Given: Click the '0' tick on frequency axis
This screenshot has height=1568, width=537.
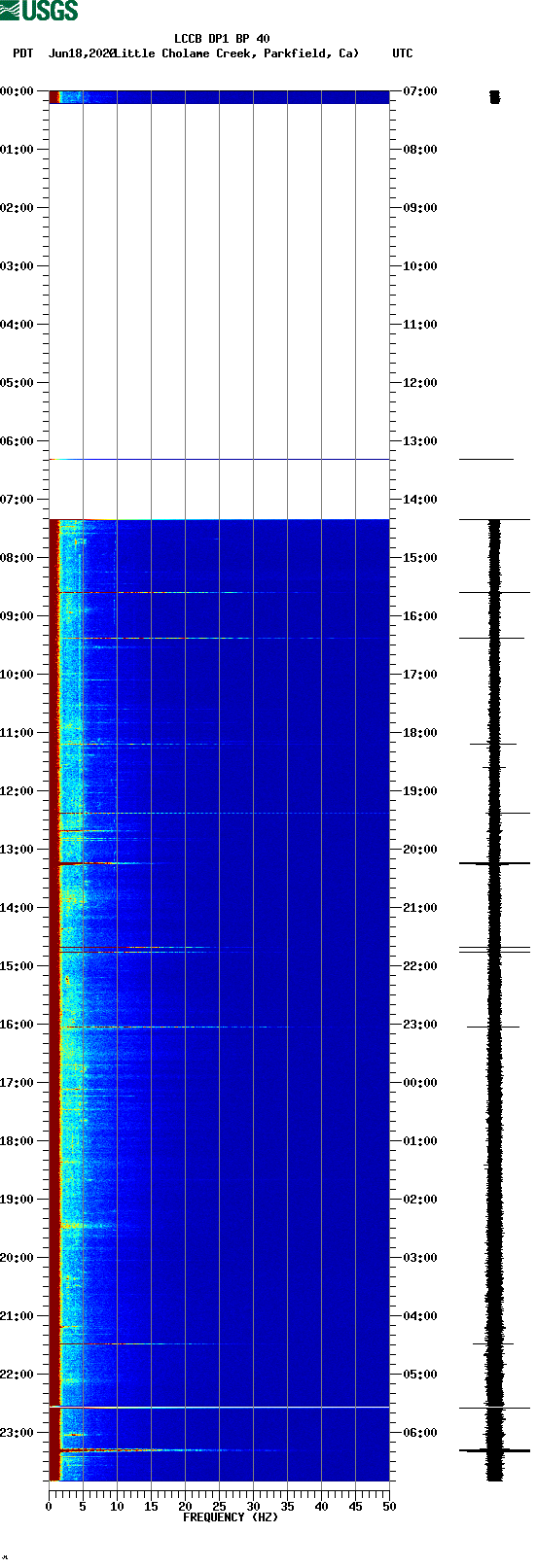Looking at the screenshot, I should tap(49, 1507).
